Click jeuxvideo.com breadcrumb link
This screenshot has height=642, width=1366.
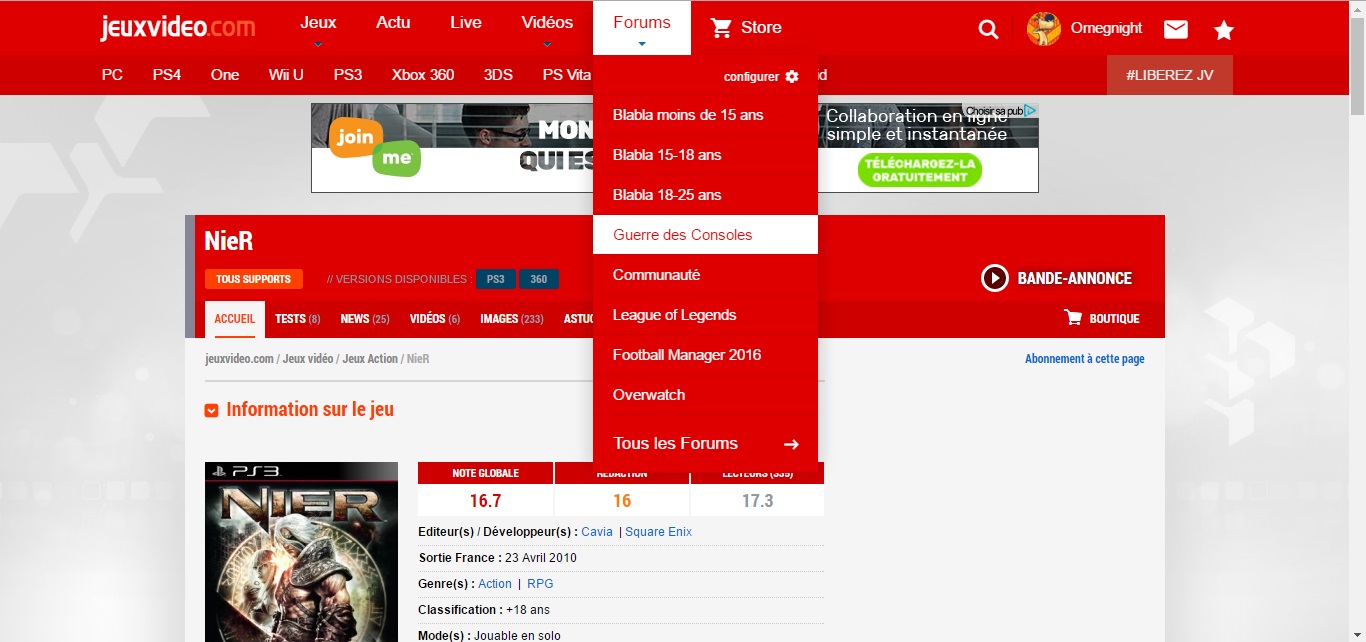tap(239, 359)
